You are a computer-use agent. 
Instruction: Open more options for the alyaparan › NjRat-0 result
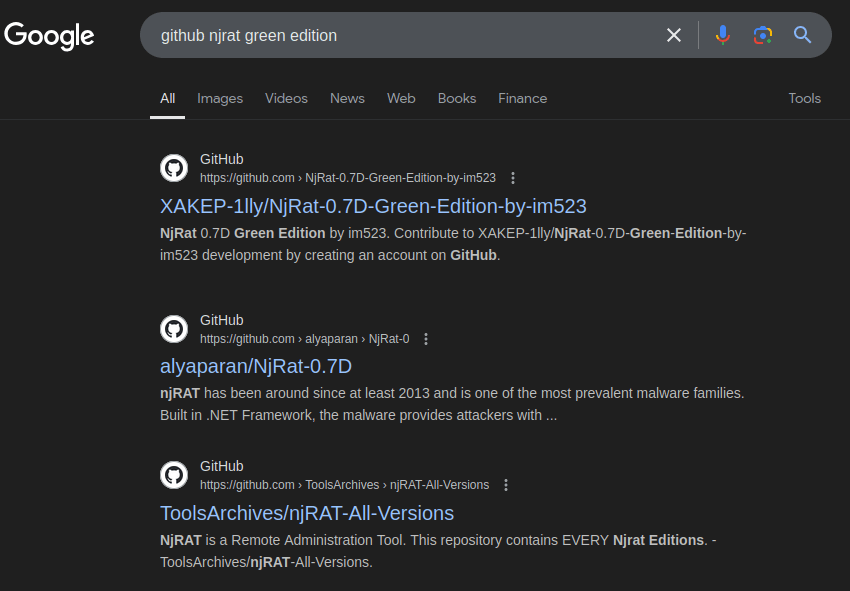(x=426, y=339)
